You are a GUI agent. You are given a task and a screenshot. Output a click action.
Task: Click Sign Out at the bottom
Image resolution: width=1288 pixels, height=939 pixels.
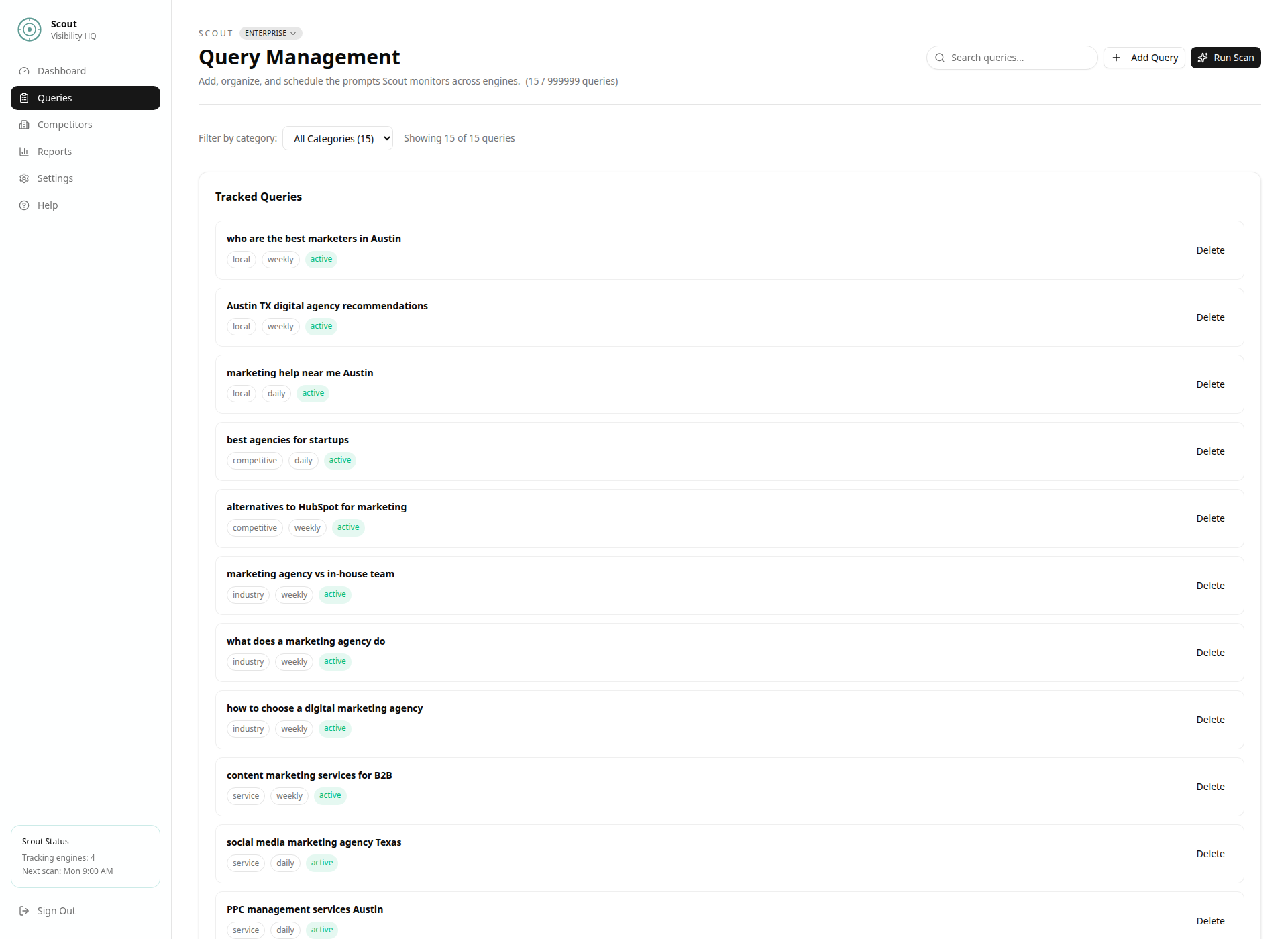56,910
